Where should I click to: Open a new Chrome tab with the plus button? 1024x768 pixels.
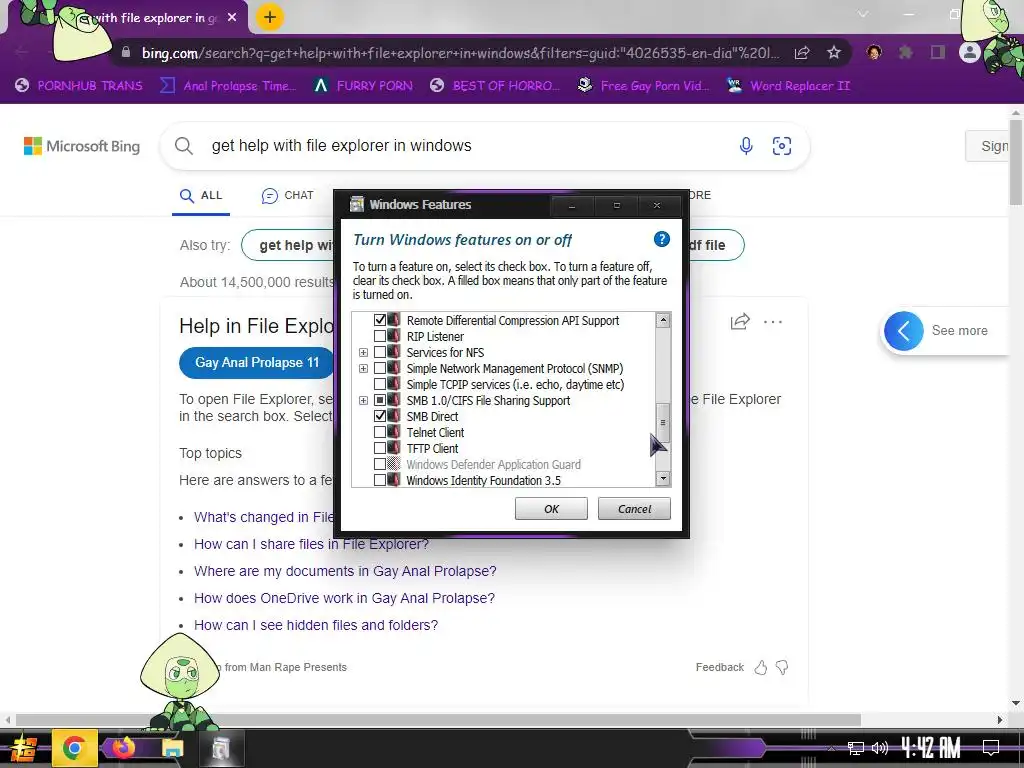(270, 17)
